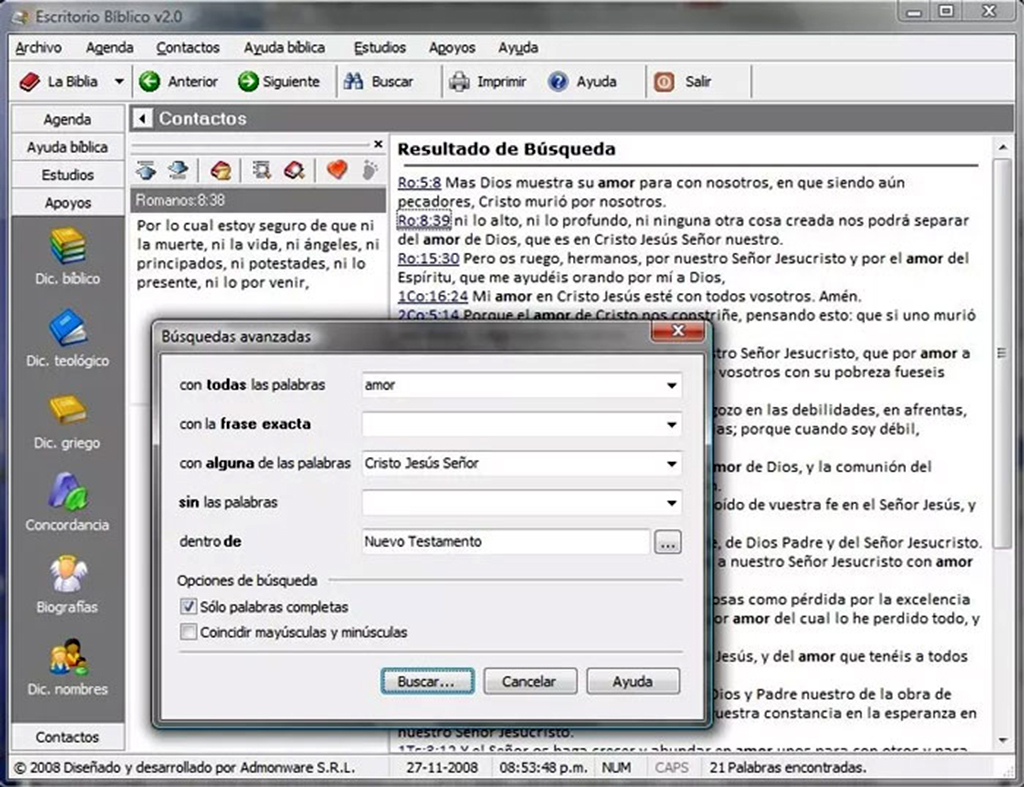1024x787 pixels.
Task: Open the Dic. griego yellow book icon
Action: (67, 411)
